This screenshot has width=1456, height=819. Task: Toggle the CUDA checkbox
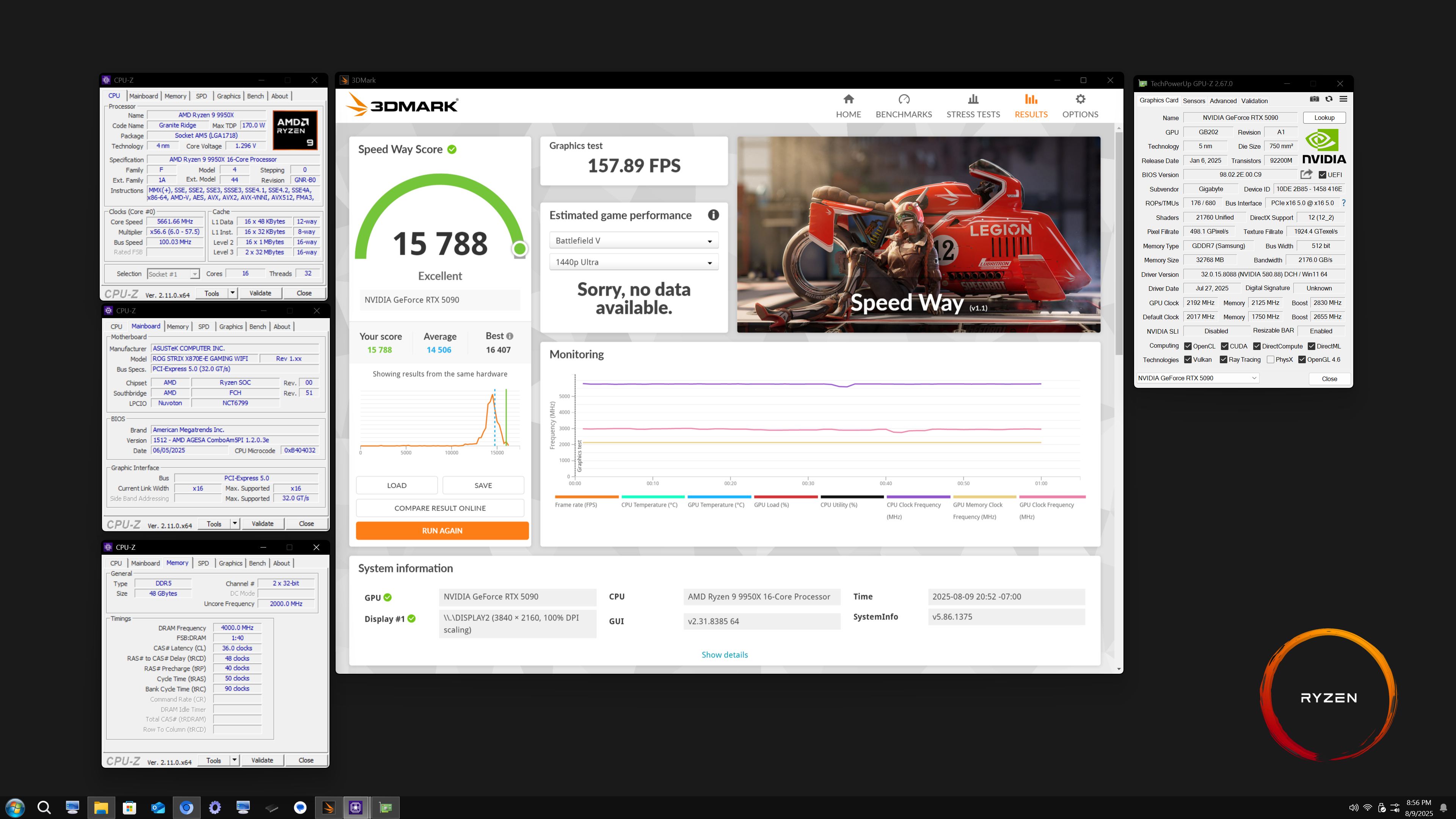1224,346
